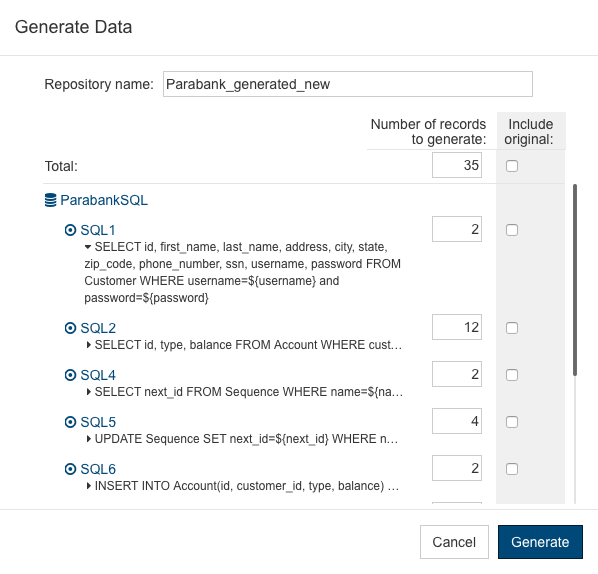
Task: Enable Include original checkbox for SQL1
Action: [512, 230]
